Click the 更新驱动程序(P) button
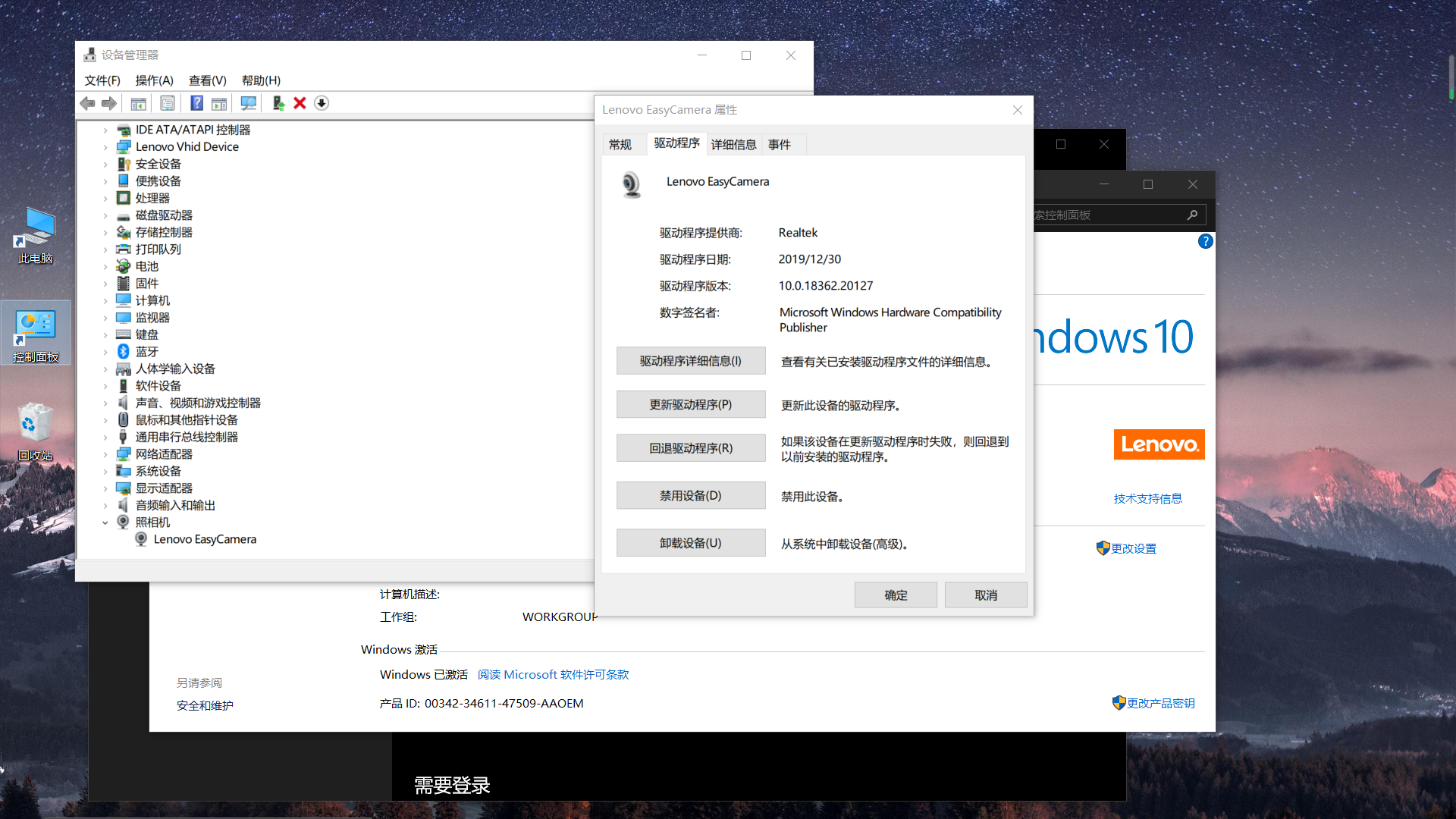Screen dimensions: 1456x819 click(x=690, y=405)
